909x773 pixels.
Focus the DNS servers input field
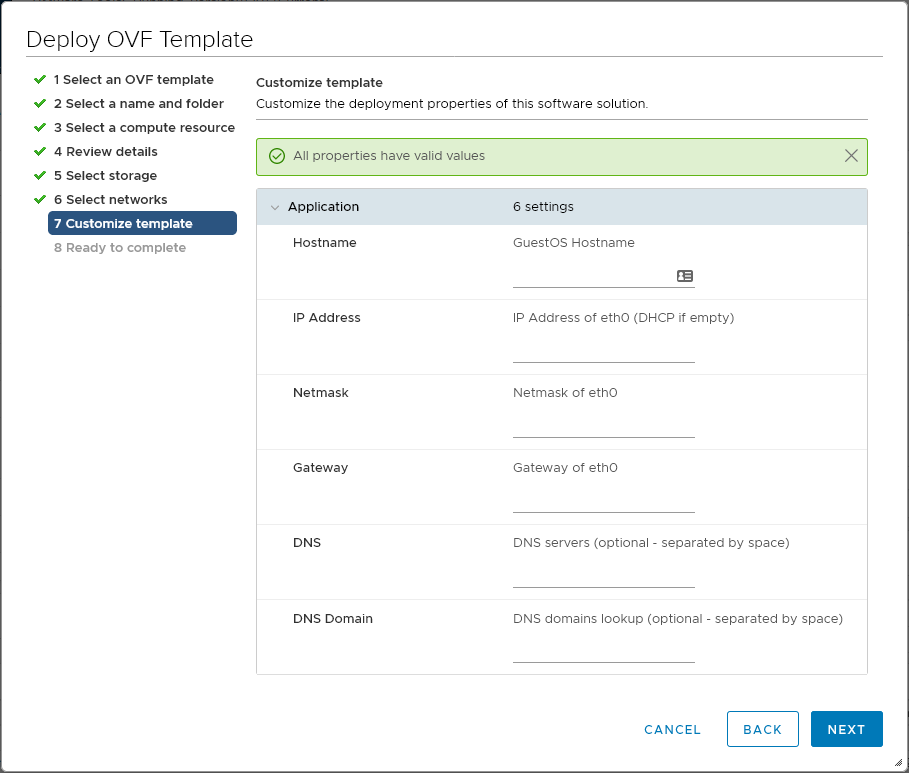[x=603, y=576]
